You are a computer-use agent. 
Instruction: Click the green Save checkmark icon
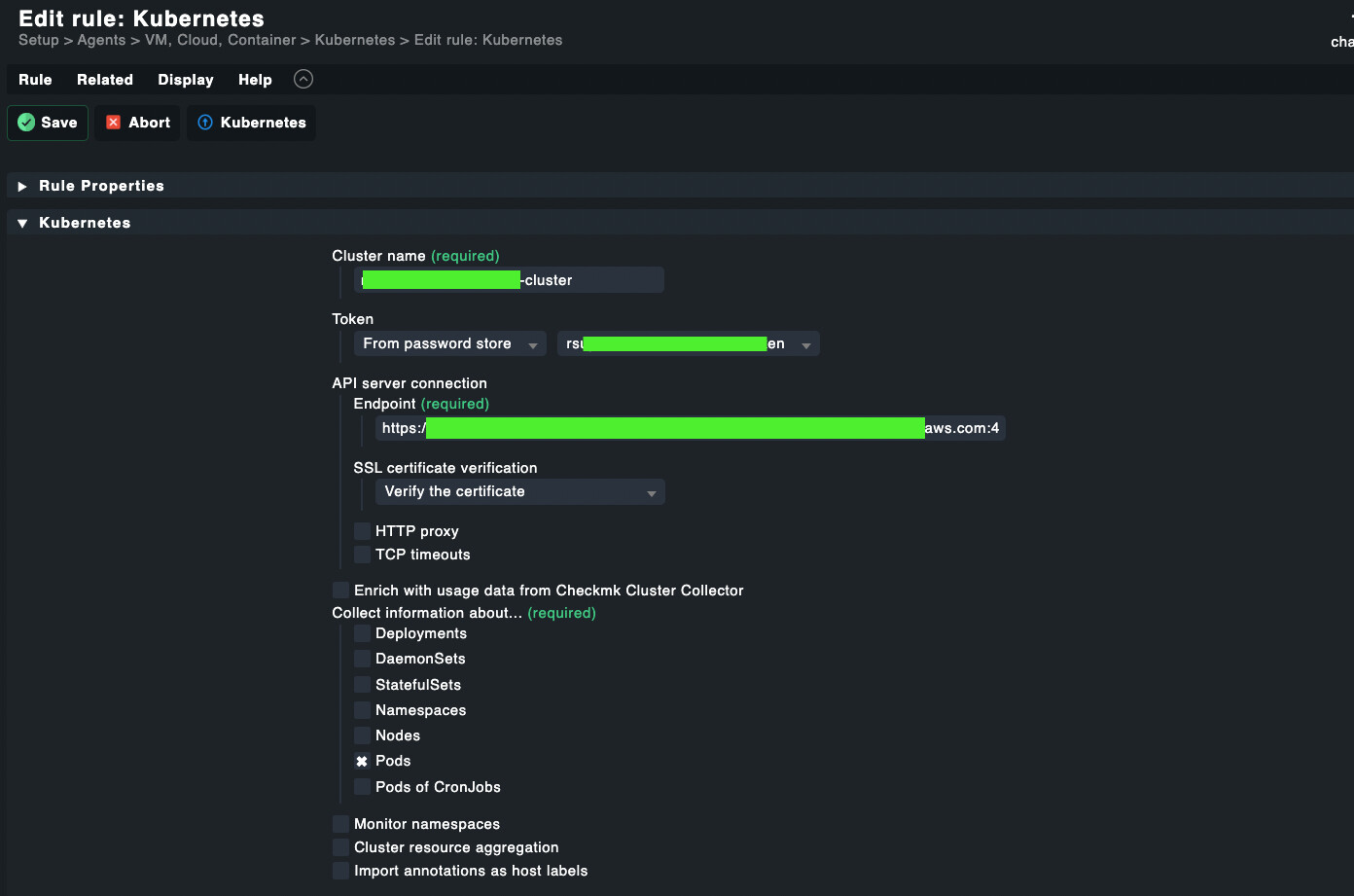pos(26,123)
